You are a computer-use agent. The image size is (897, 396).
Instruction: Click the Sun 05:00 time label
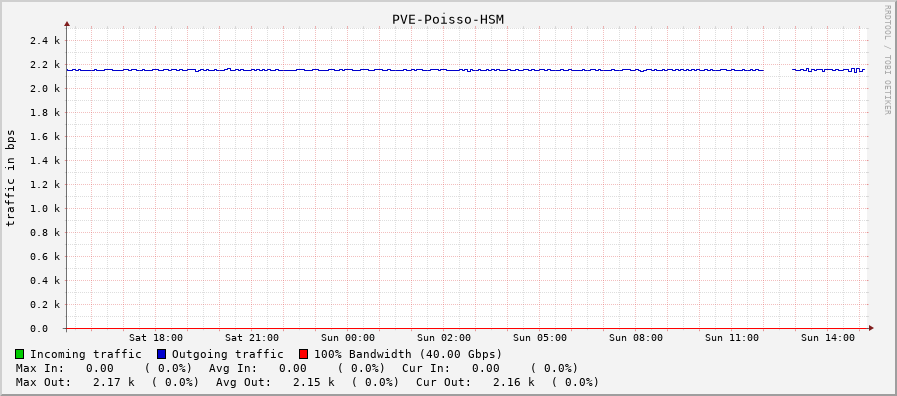click(541, 338)
